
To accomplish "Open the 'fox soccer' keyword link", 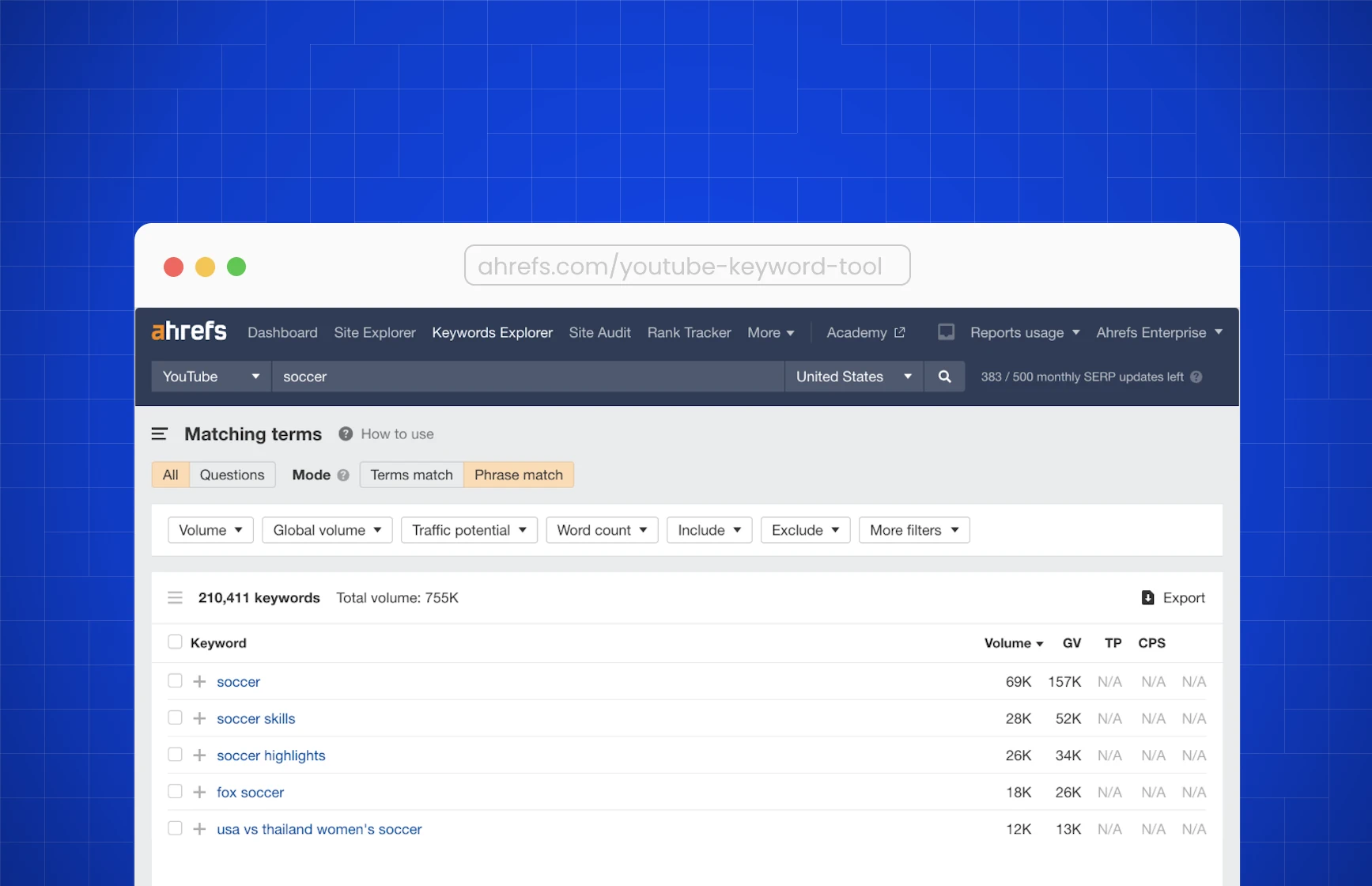I will coord(250,792).
